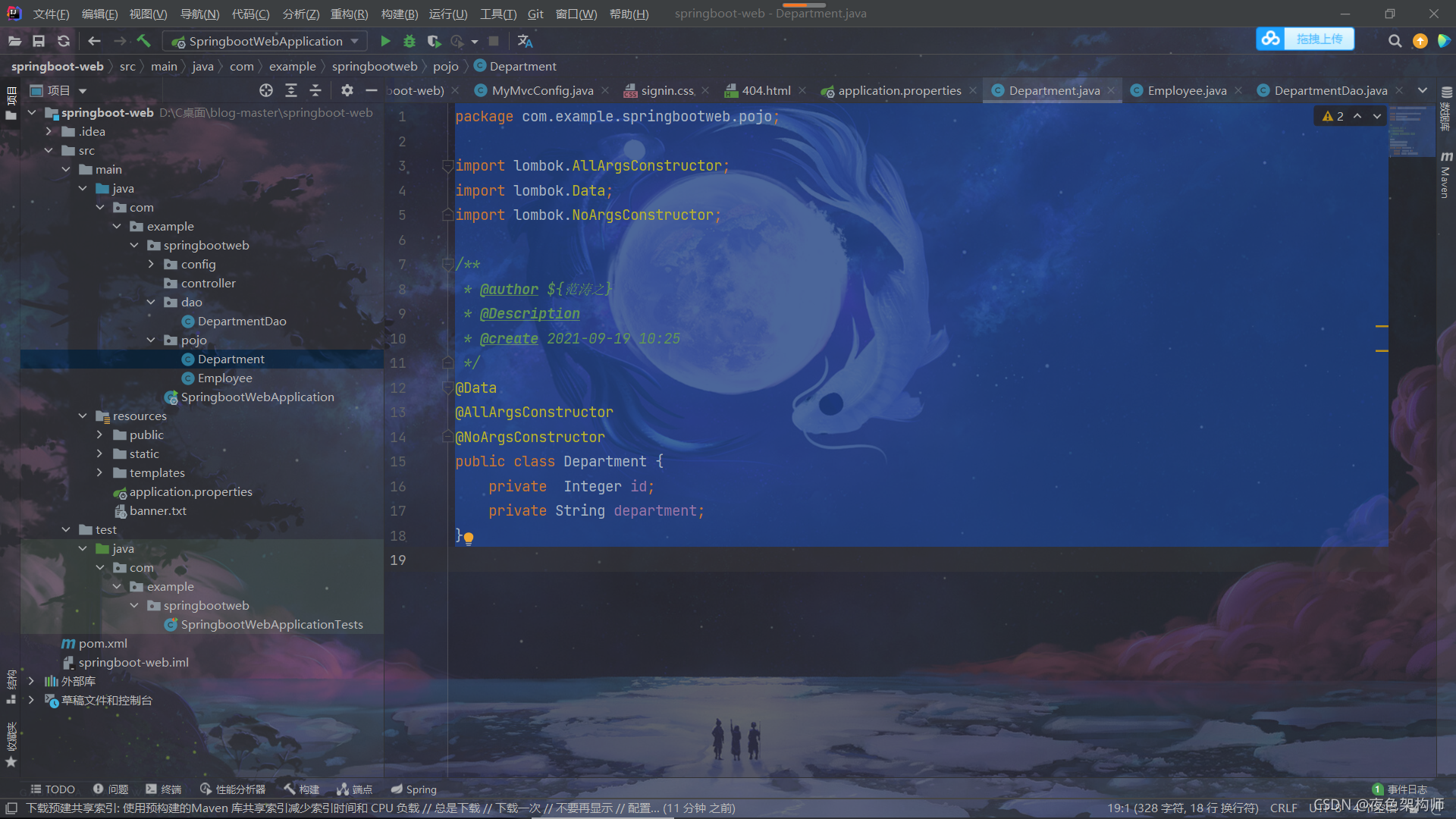Toggle the Maven tool window
The image size is (1456, 819).
click(x=1445, y=174)
